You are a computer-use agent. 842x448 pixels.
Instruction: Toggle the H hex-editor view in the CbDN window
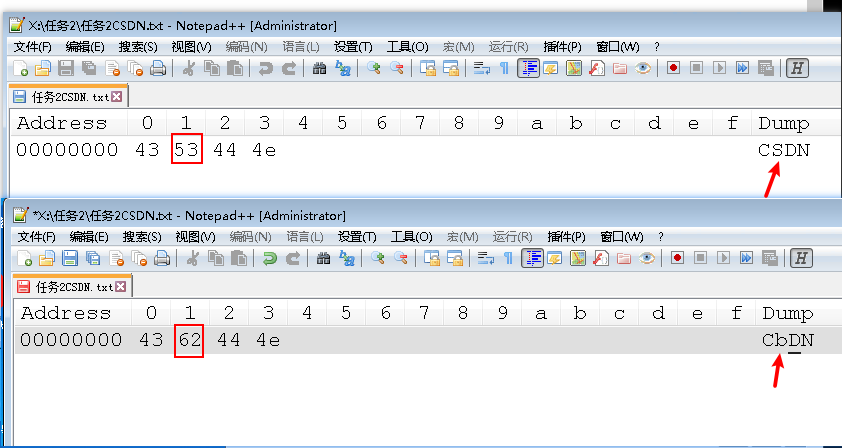point(801,258)
